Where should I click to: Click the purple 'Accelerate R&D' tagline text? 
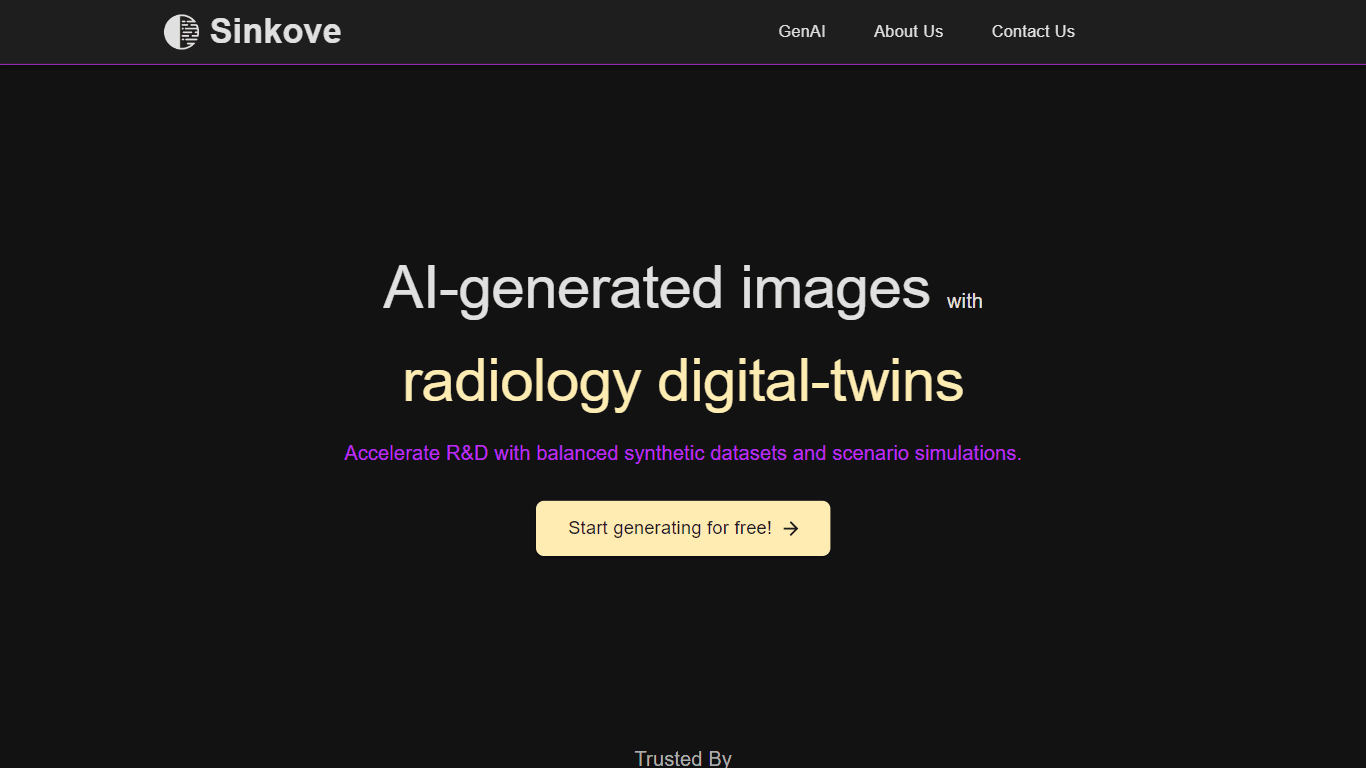pyautogui.click(x=683, y=453)
